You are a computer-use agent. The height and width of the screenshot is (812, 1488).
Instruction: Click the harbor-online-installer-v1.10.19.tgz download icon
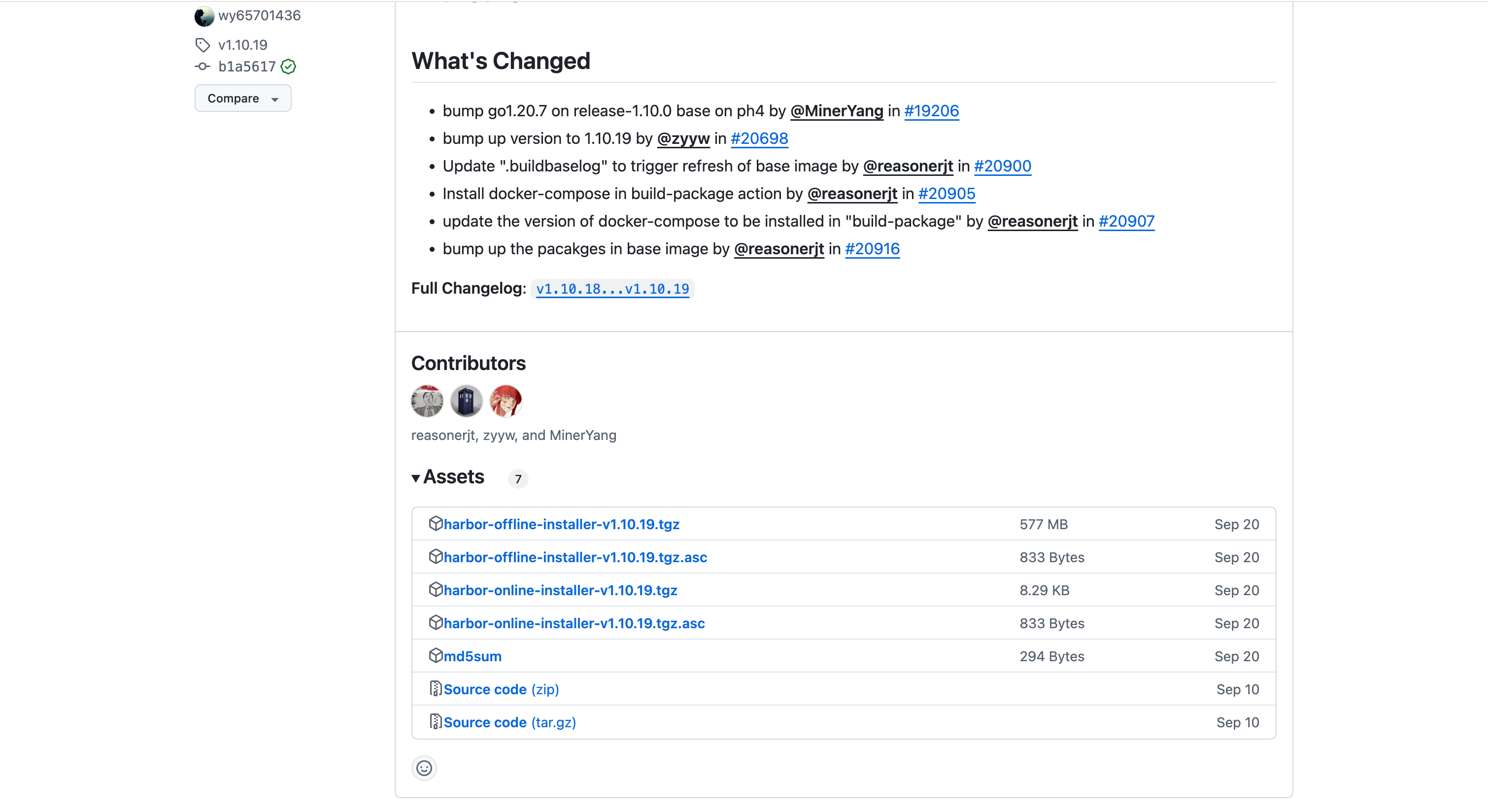[x=434, y=590]
